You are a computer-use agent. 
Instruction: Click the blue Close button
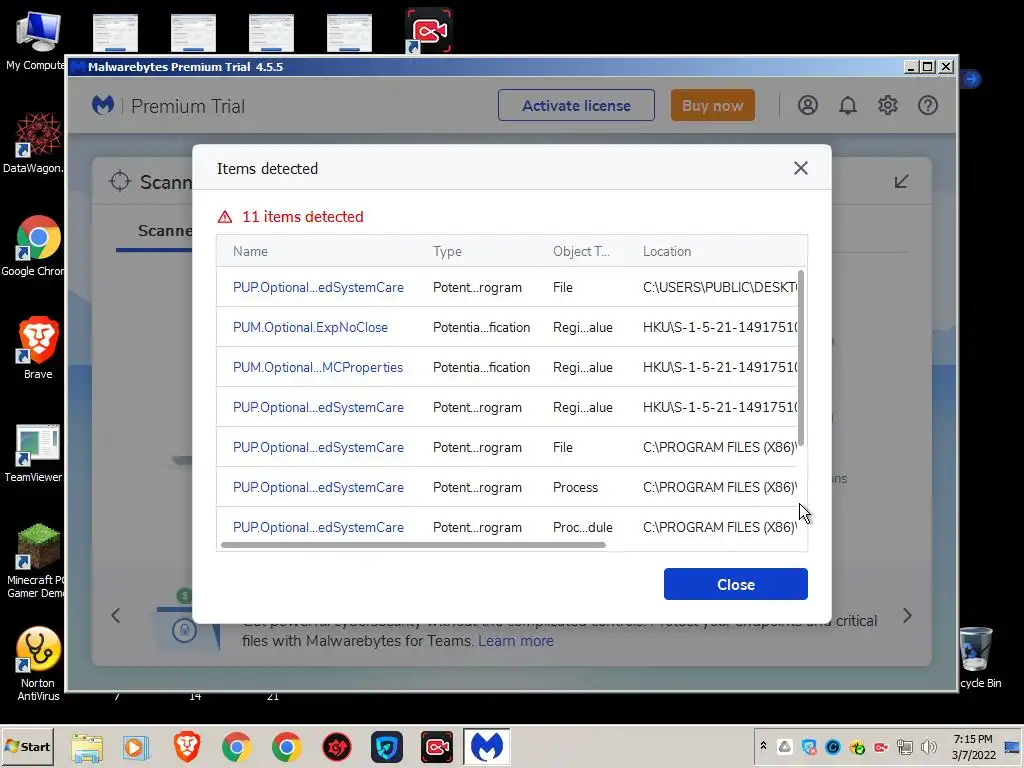point(735,584)
